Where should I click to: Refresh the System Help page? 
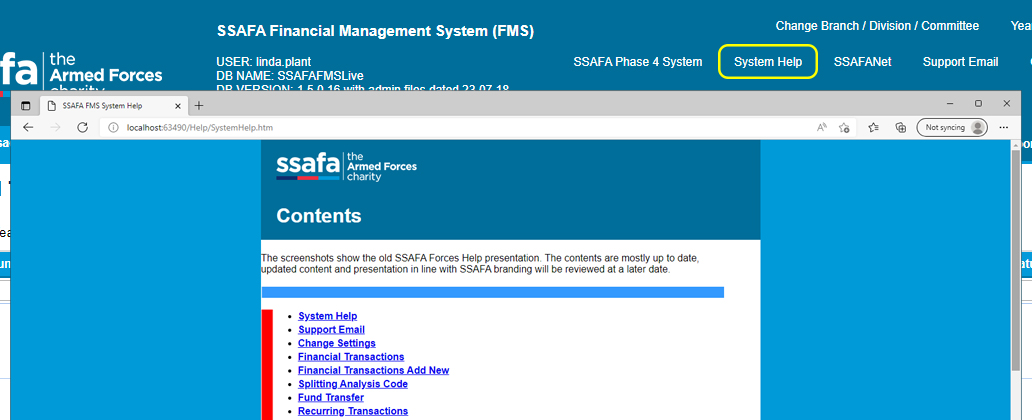pos(83,127)
